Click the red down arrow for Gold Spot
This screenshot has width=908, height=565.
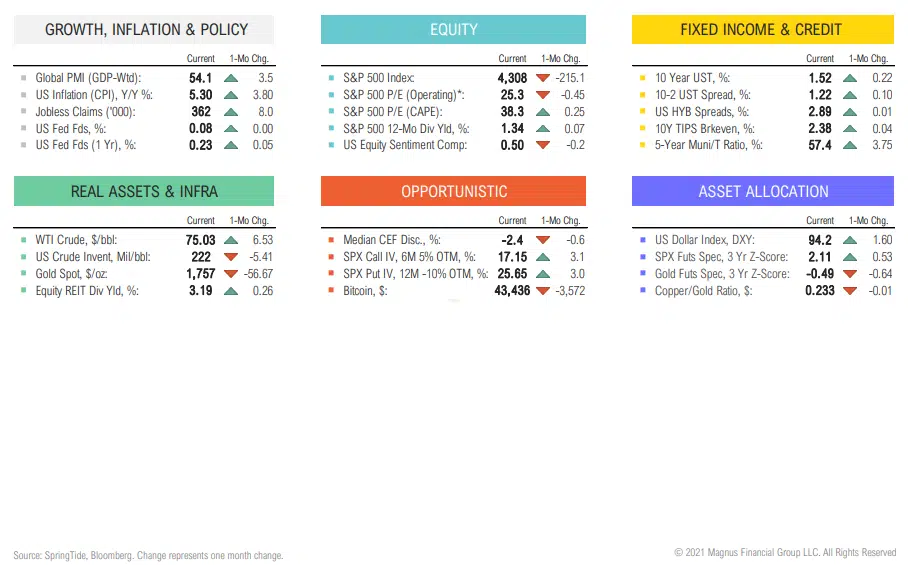tap(231, 274)
